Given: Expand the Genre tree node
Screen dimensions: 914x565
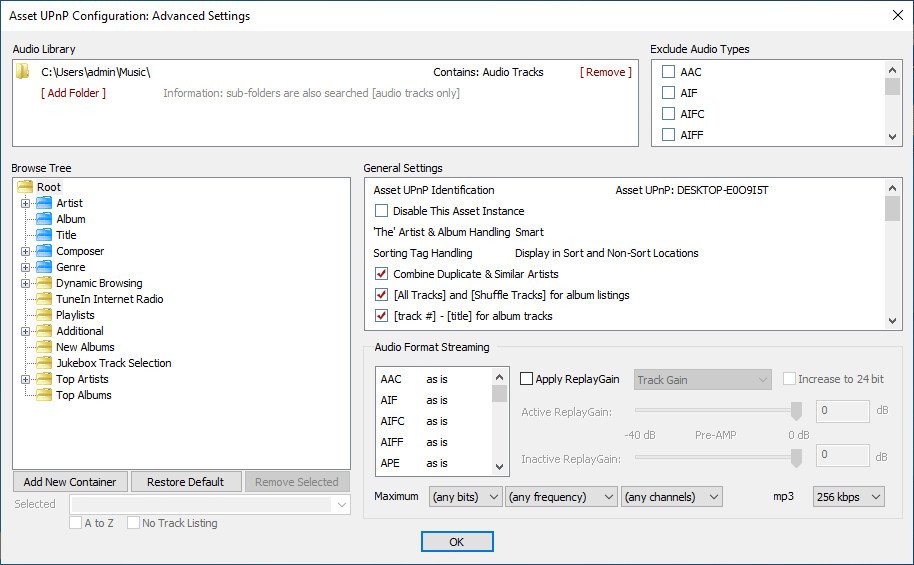Looking at the screenshot, I should click(x=25, y=268).
